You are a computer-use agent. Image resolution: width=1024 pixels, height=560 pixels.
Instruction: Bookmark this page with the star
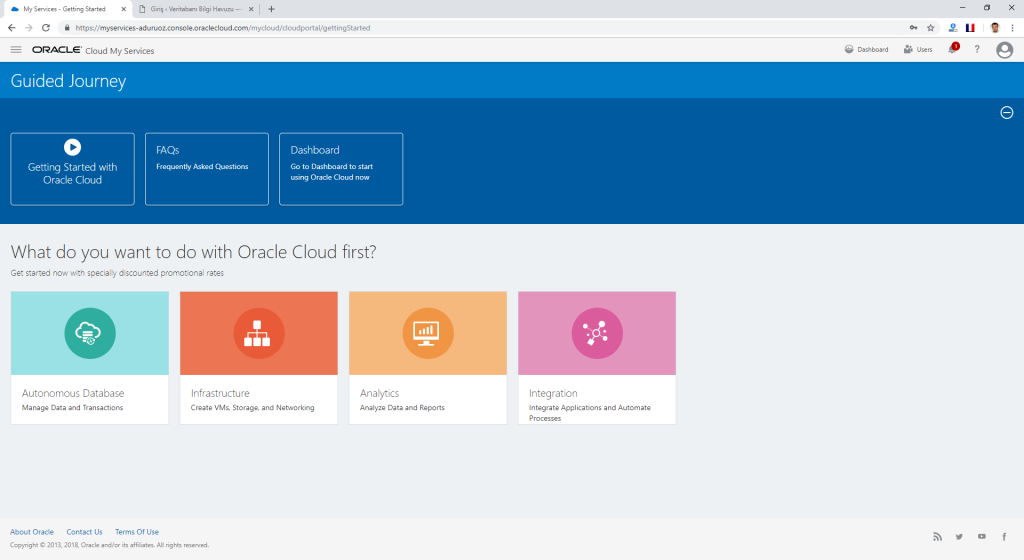[x=931, y=28]
